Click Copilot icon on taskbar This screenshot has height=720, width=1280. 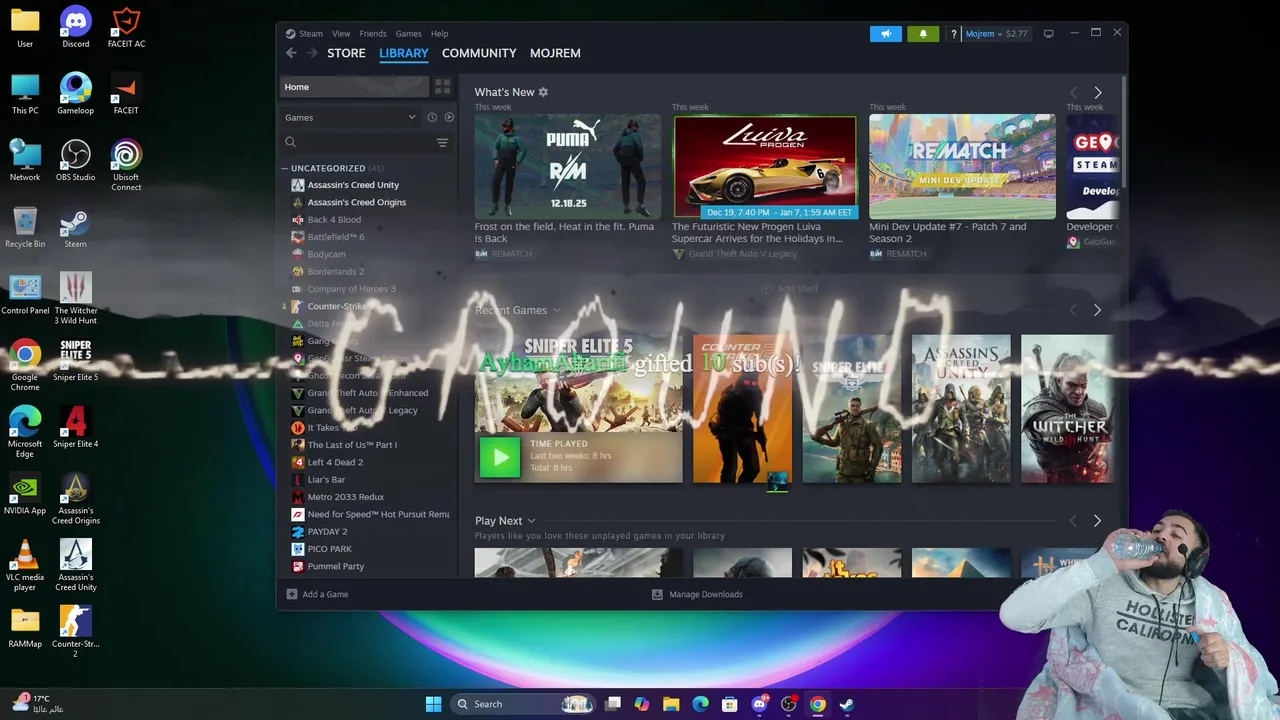pyautogui.click(x=642, y=704)
